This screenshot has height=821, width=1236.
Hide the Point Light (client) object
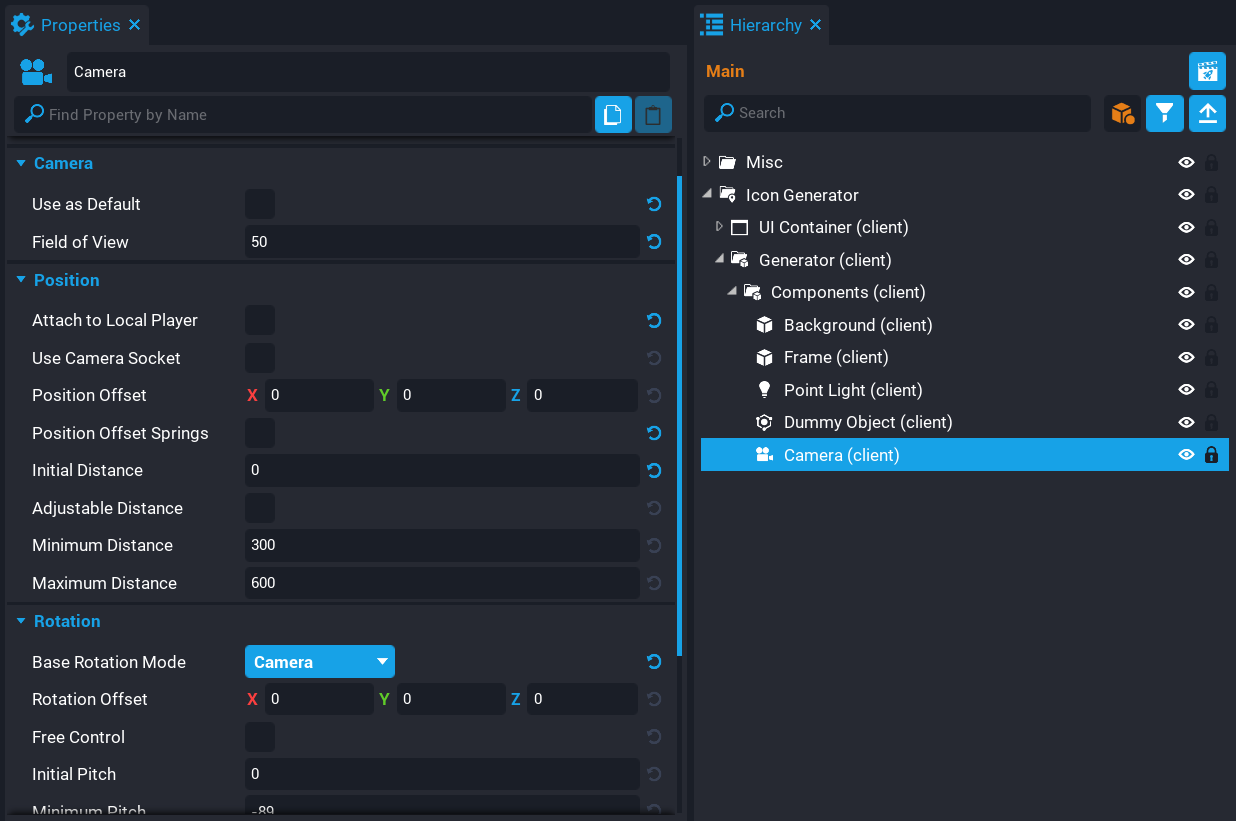coord(1186,390)
